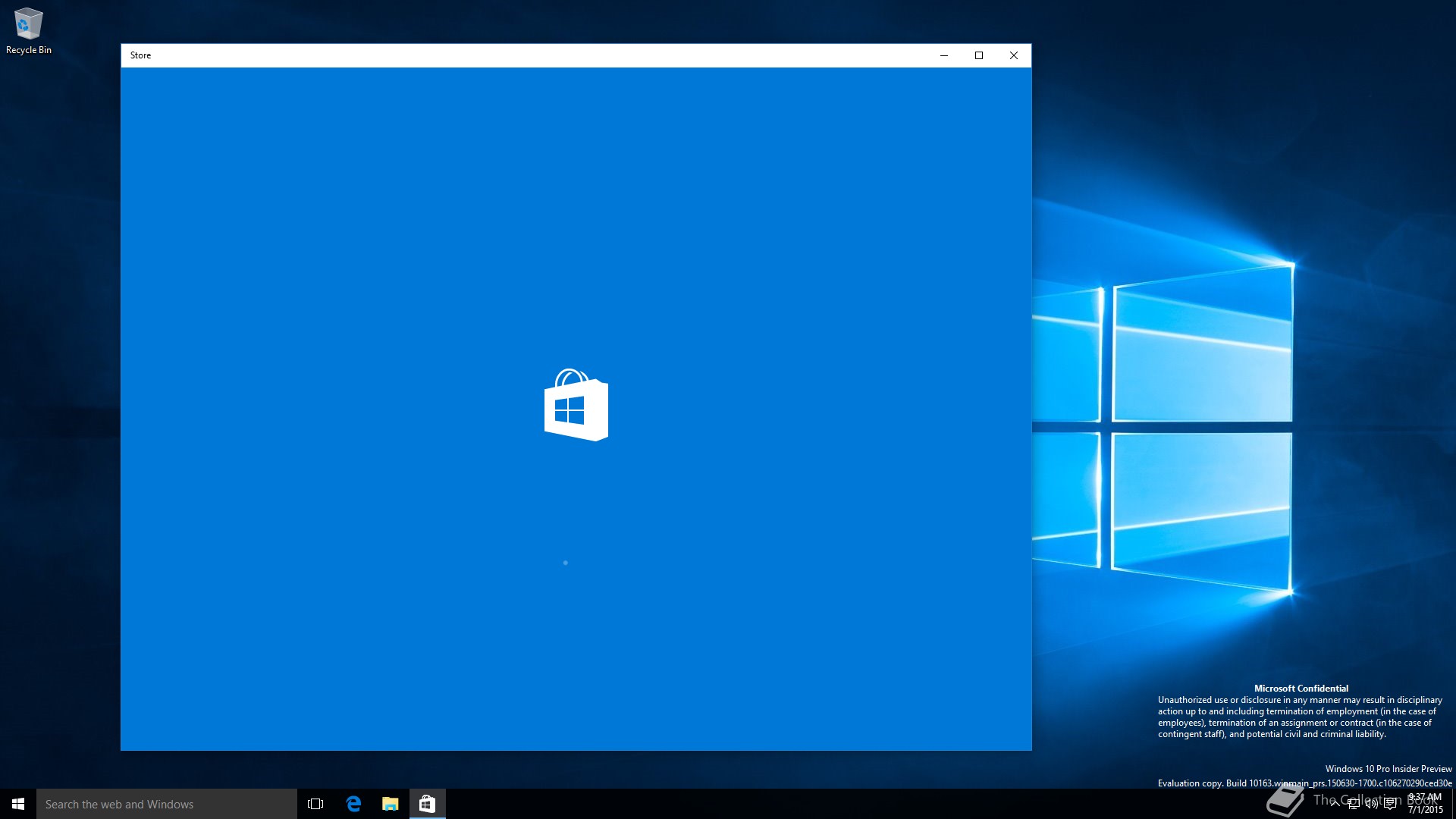Open the clock showing 9:37 AM

click(x=1425, y=804)
